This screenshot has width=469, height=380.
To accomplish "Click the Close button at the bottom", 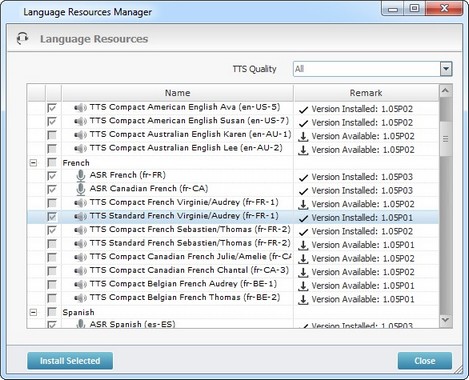I will point(425,361).
